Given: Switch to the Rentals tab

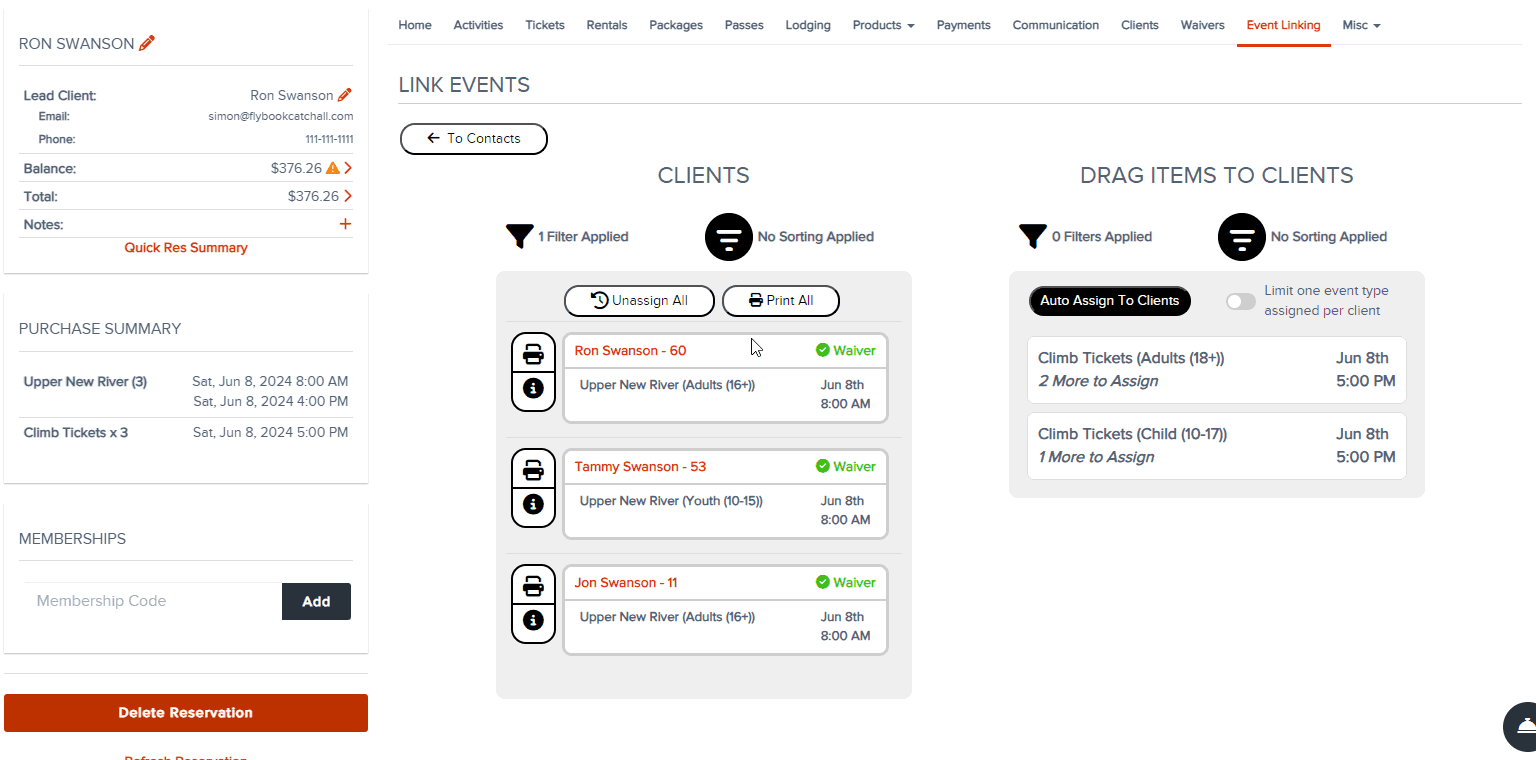Looking at the screenshot, I should pyautogui.click(x=607, y=25).
